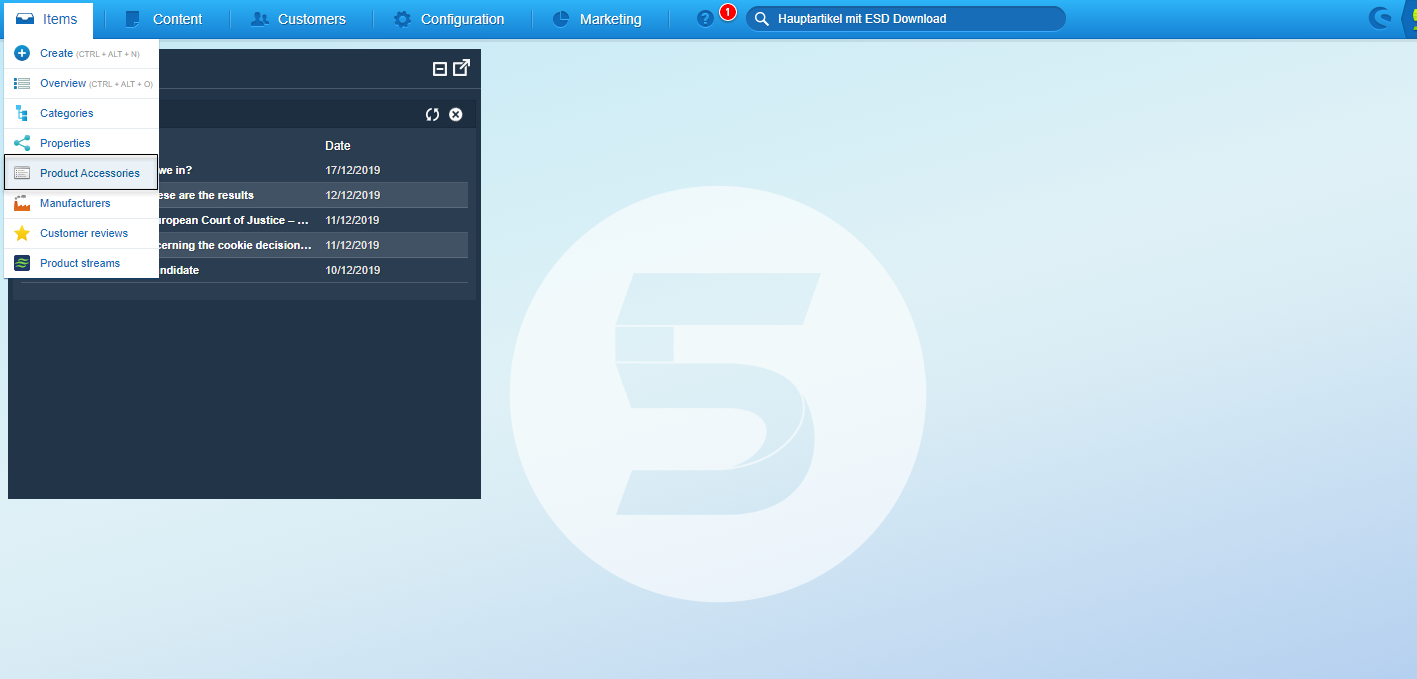The height and width of the screenshot is (679, 1417).
Task: Sort news by the Date column header
Action: click(338, 146)
